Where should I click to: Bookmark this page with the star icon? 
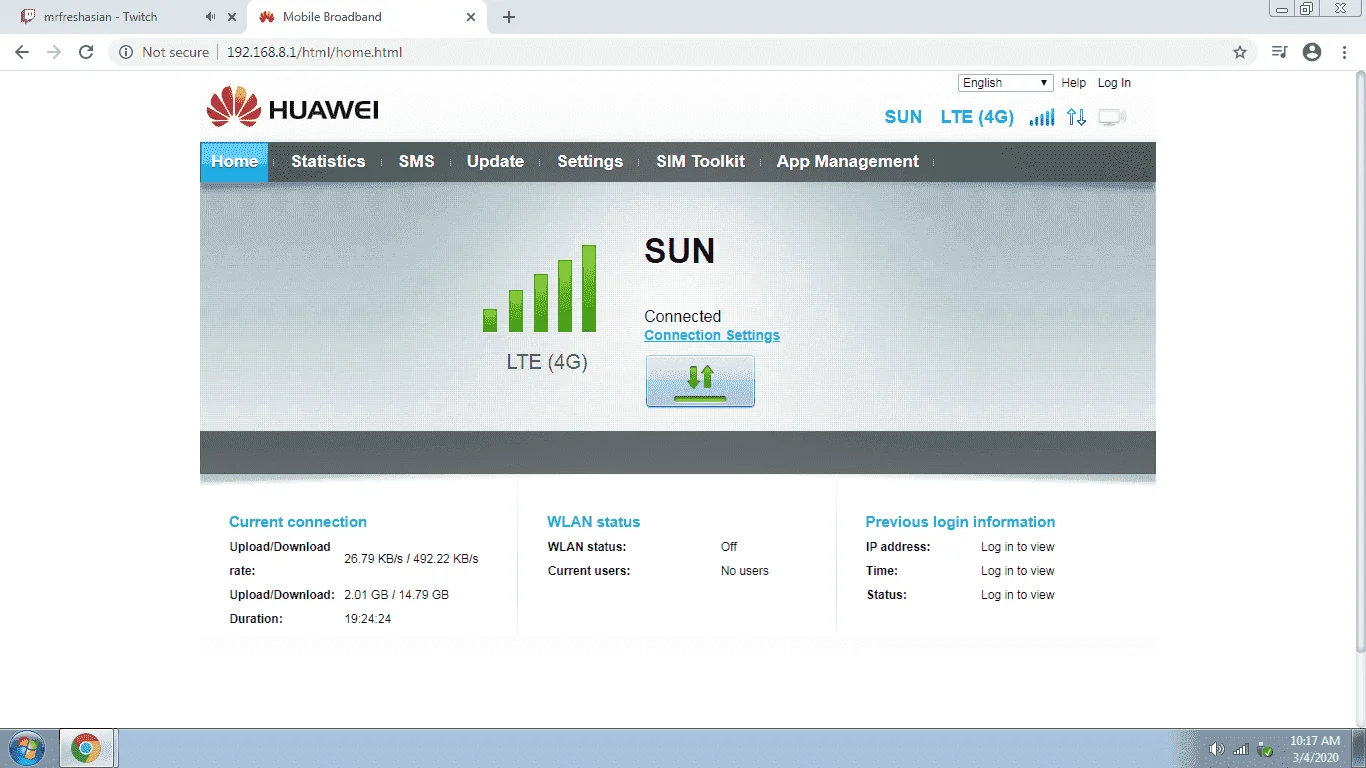pos(1240,52)
